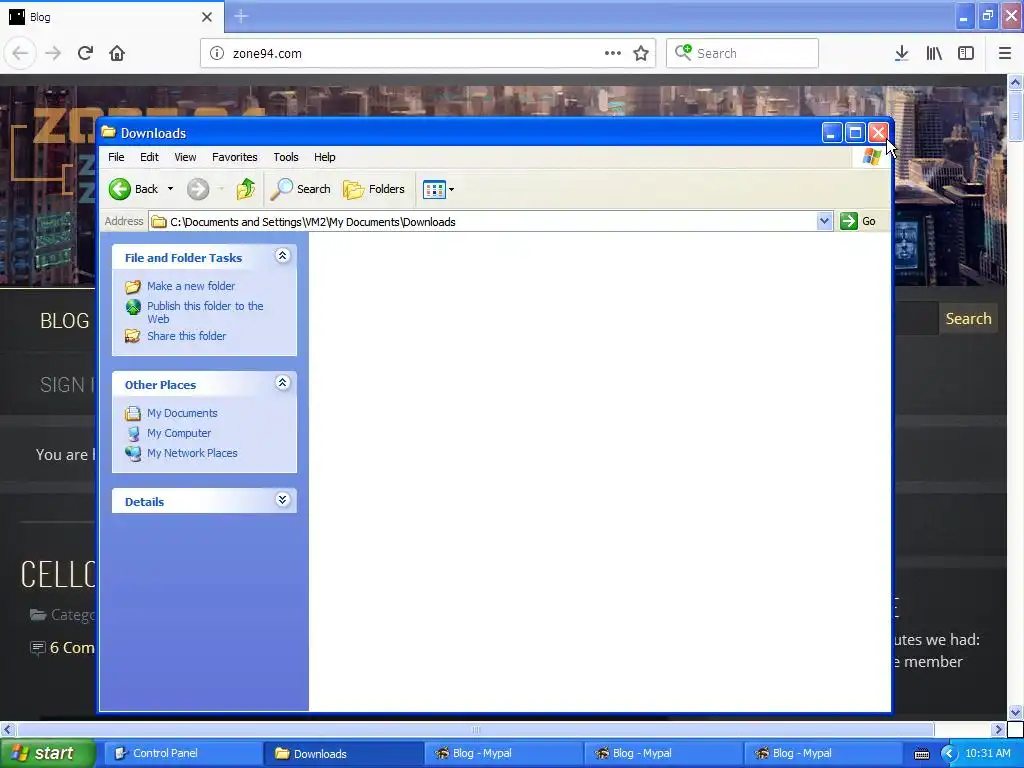The image size is (1024, 768).
Task: Go to the browser Home page
Action: 117,54
